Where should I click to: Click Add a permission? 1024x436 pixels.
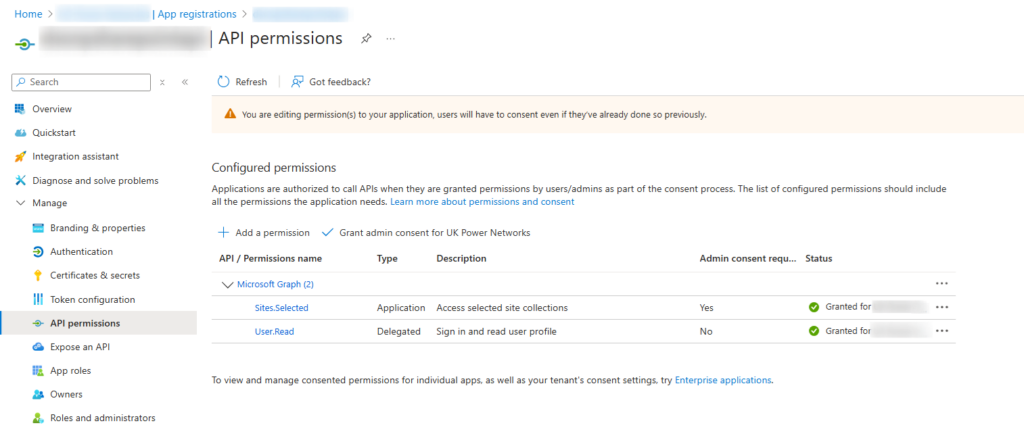click(x=264, y=232)
